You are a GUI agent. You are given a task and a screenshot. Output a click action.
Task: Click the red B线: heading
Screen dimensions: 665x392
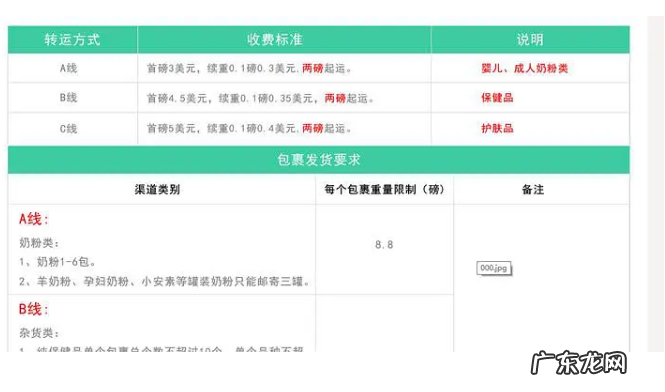coord(34,309)
